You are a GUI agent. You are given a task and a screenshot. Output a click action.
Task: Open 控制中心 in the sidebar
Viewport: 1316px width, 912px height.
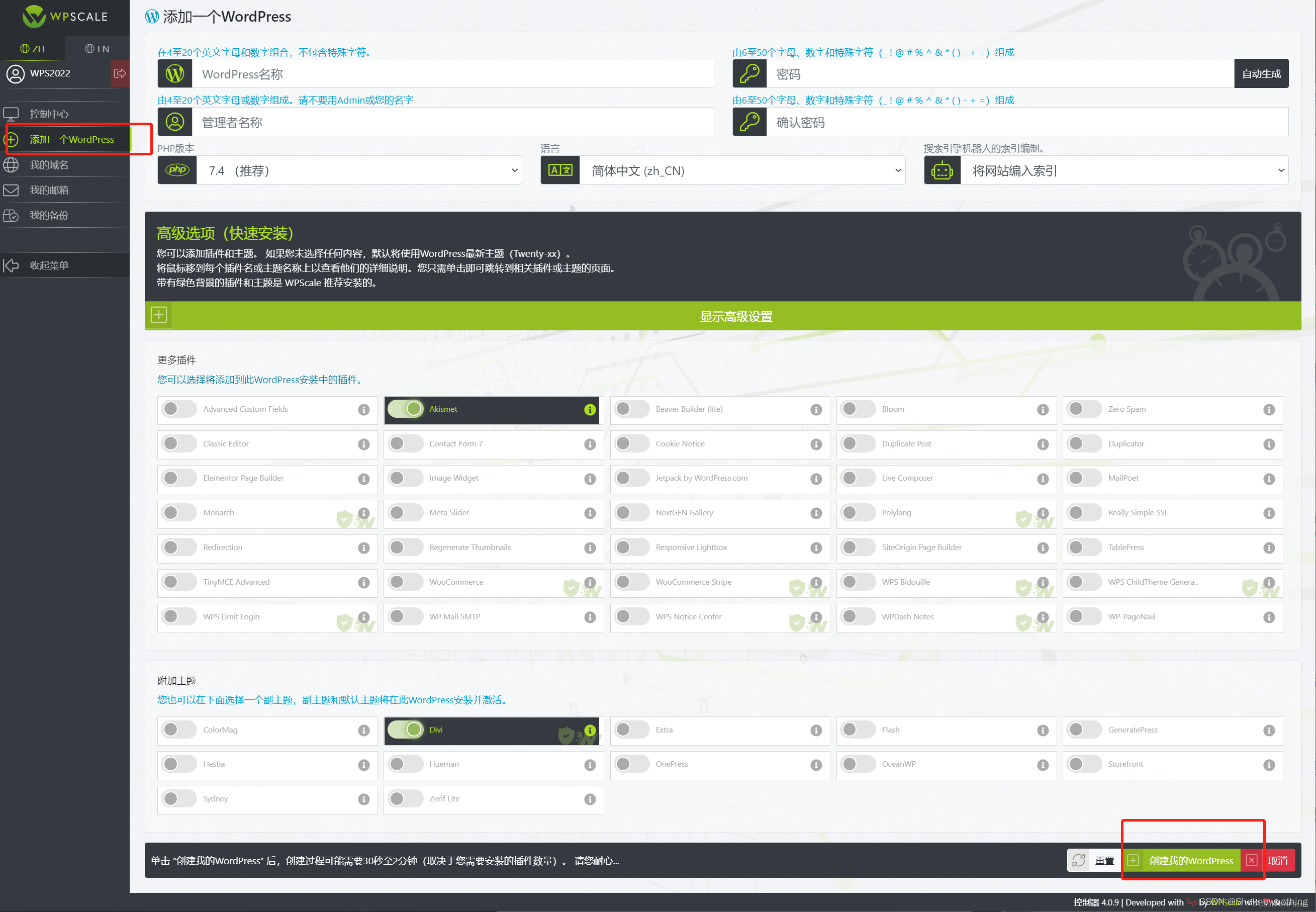64,114
